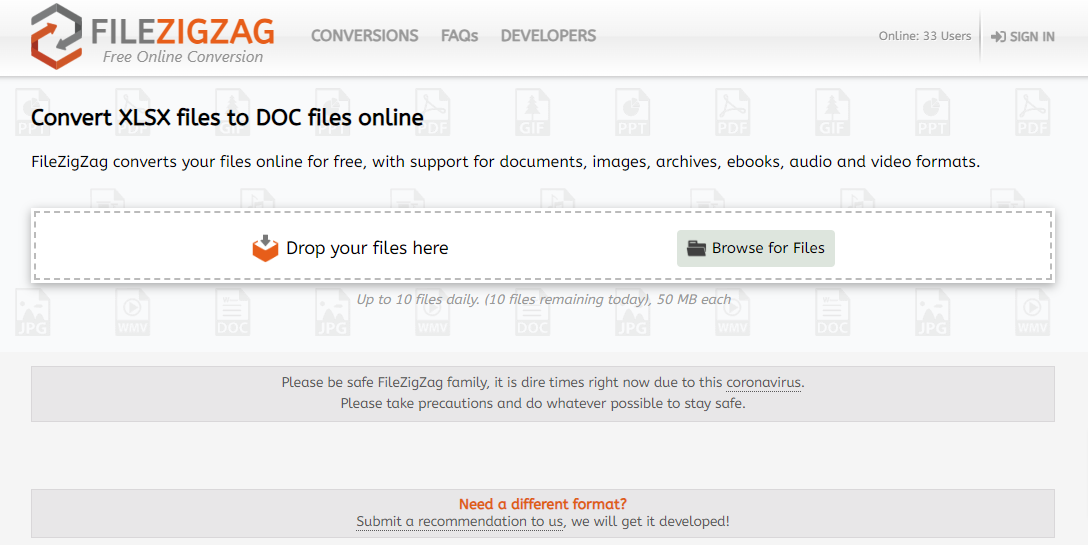The width and height of the screenshot is (1088, 545).
Task: Click the FileZigZag hexagon logo icon
Action: (x=57, y=36)
